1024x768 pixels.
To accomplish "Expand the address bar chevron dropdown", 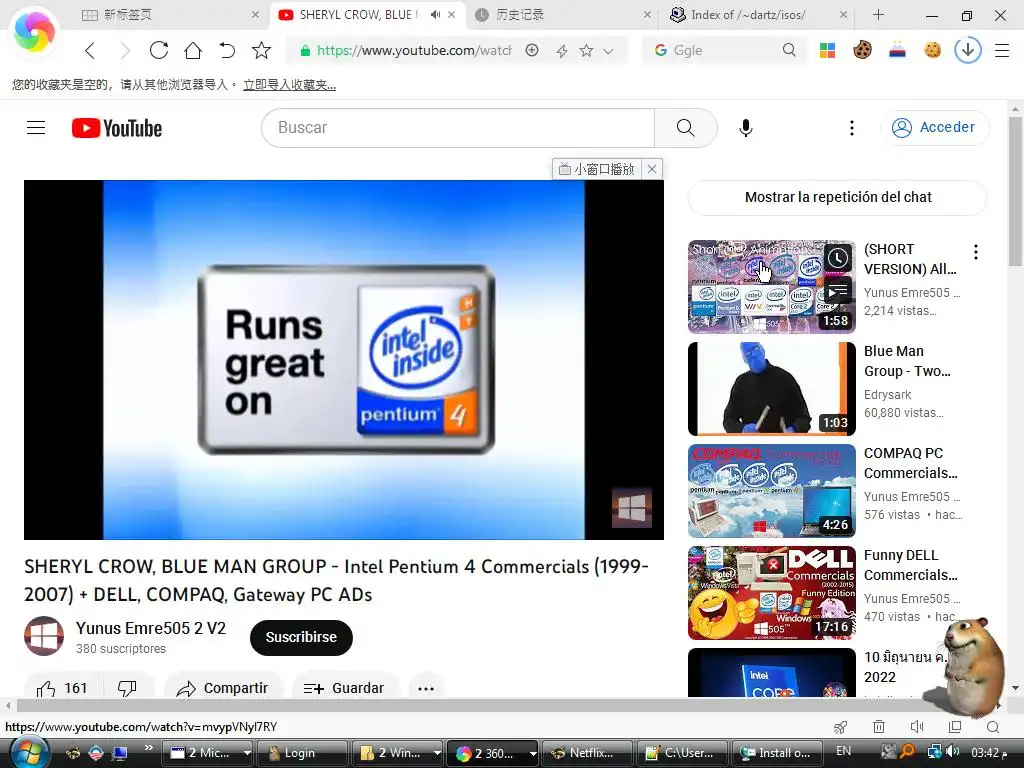I will click(608, 51).
